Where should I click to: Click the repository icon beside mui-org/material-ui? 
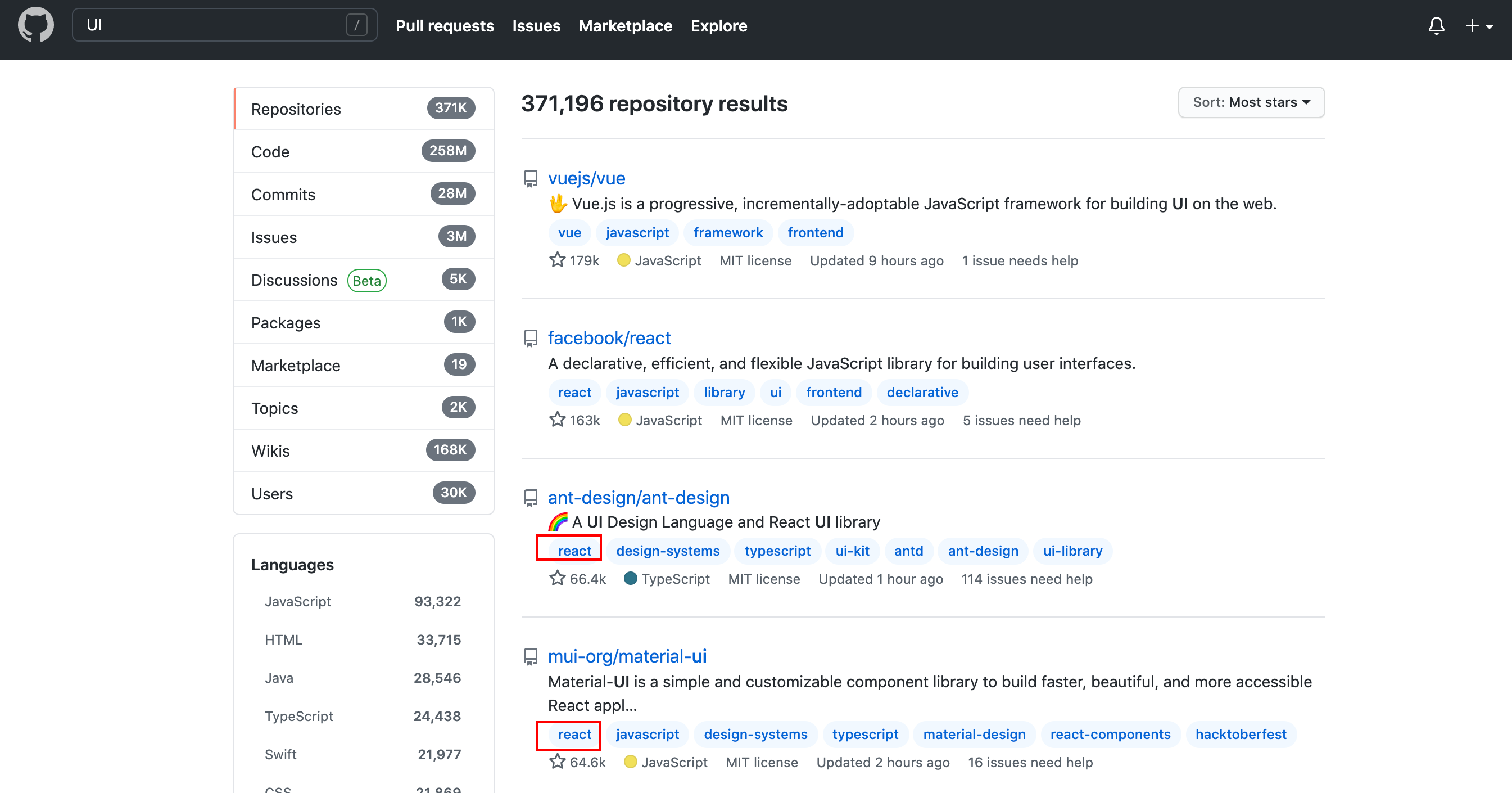coord(530,657)
